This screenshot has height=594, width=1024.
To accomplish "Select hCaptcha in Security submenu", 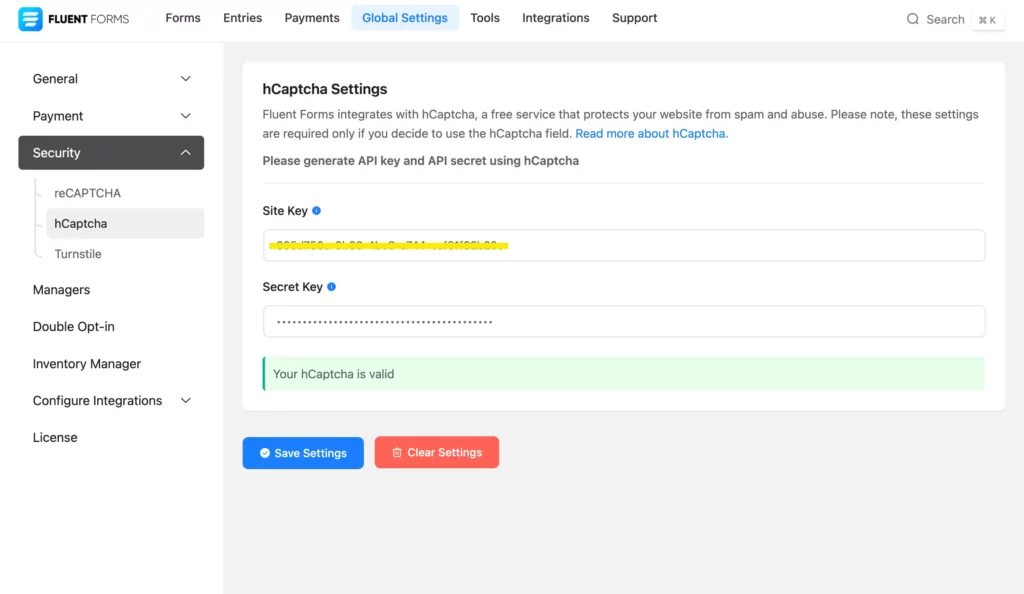I will [125, 223].
